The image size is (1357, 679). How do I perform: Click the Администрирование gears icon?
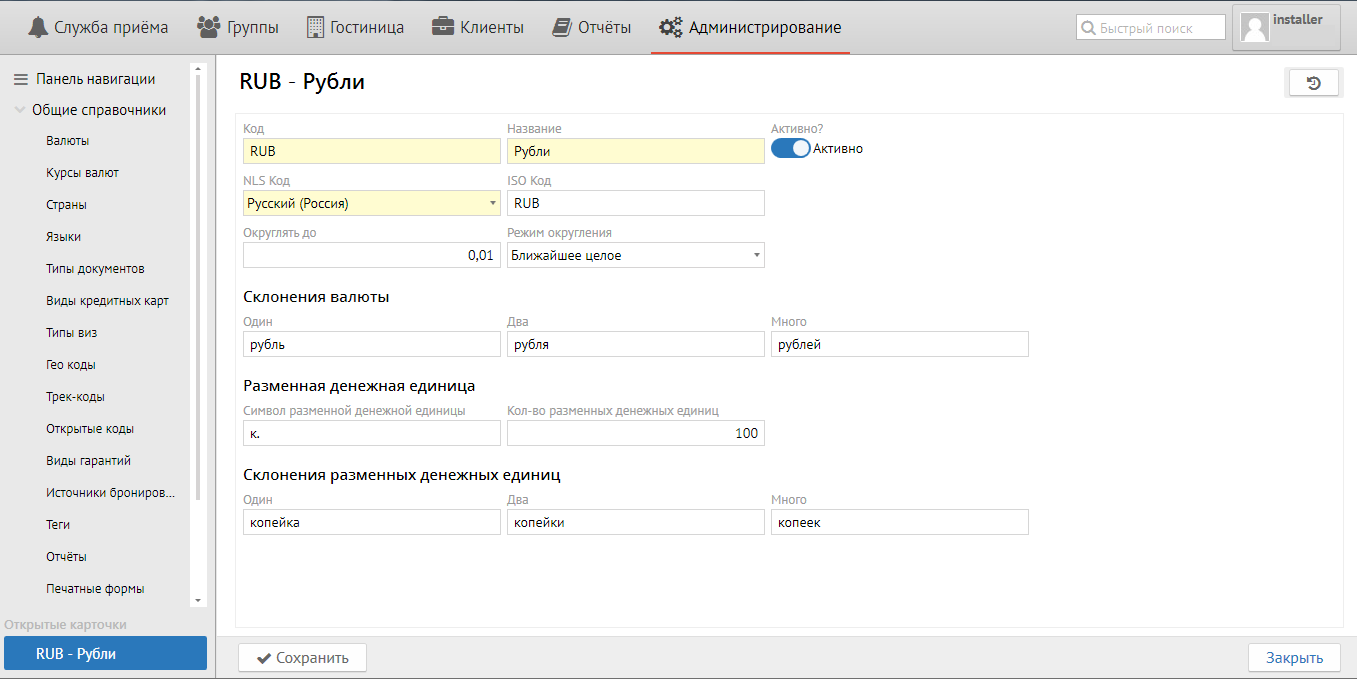pos(670,27)
